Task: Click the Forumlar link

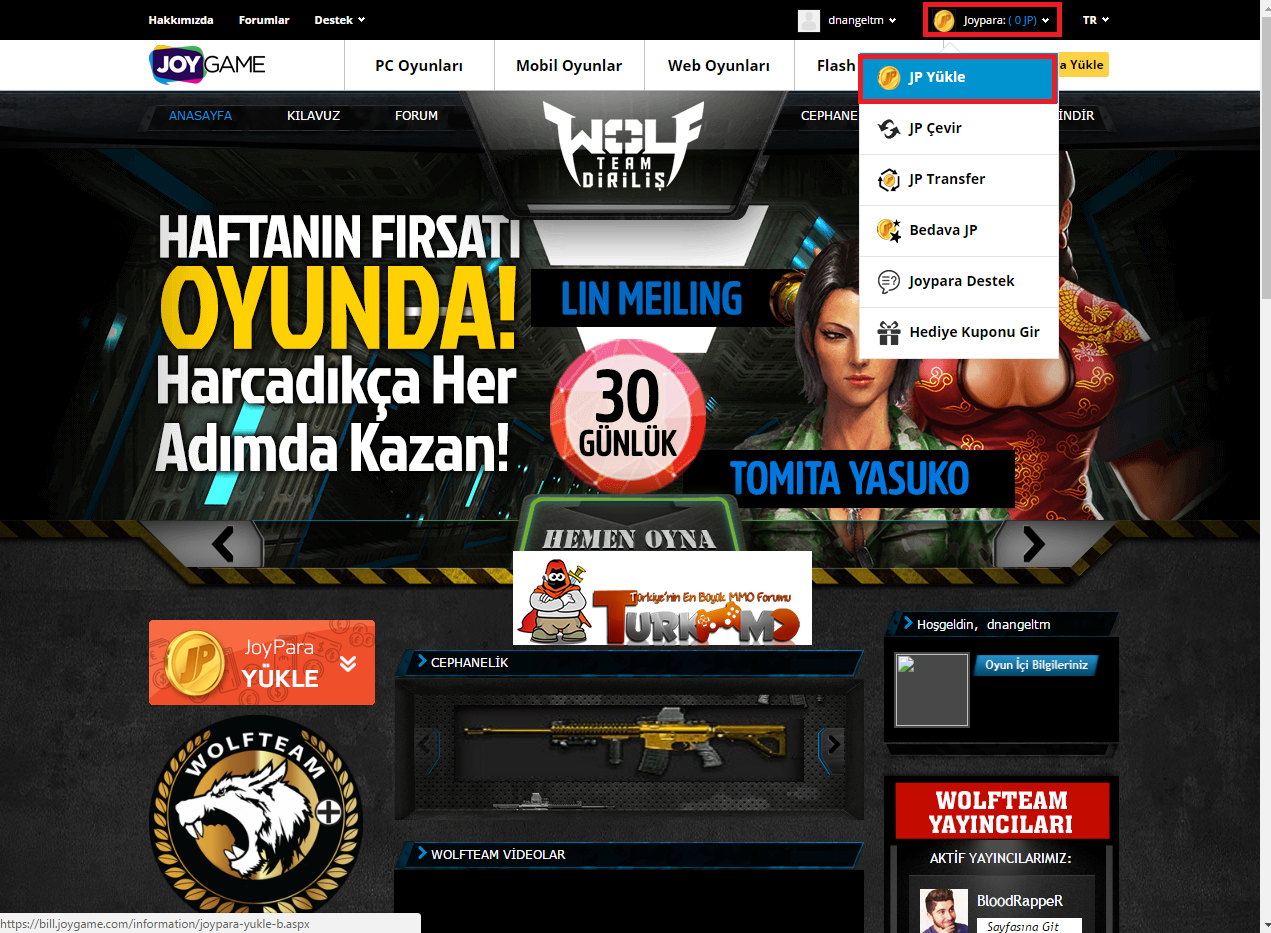Action: [264, 20]
